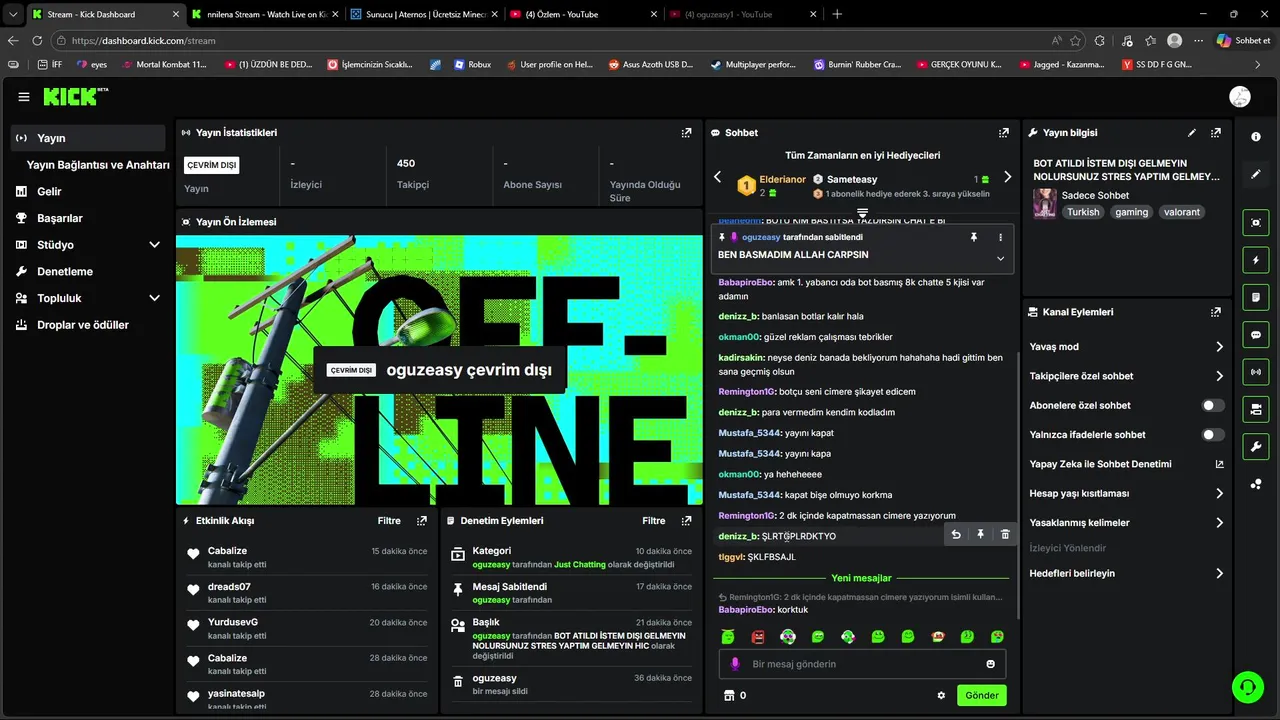Focus the Bir mesaj gönderin input field

[x=862, y=664]
